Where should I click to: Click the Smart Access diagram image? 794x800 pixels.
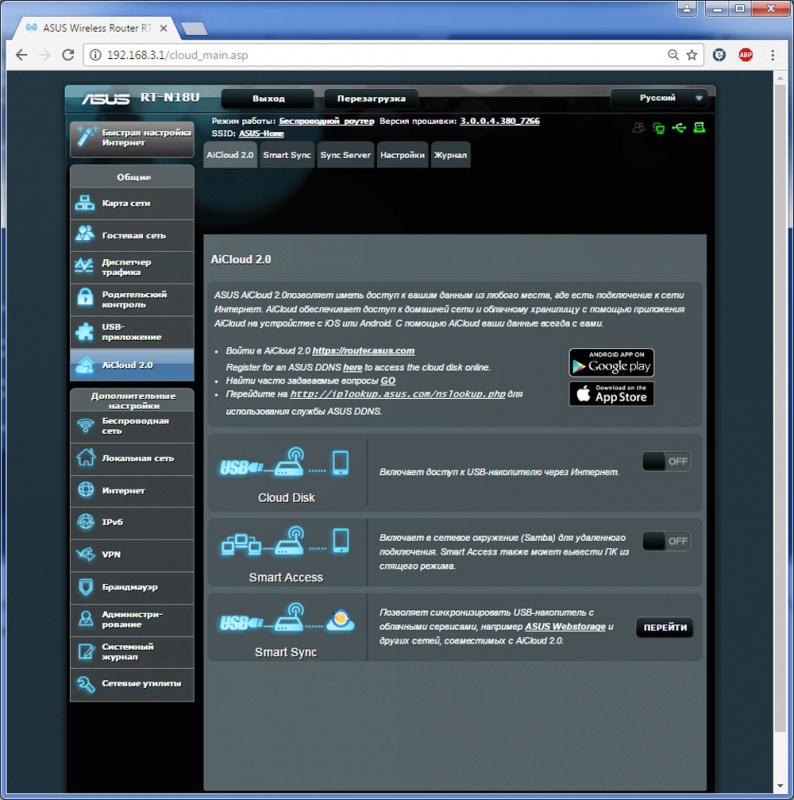click(285, 542)
